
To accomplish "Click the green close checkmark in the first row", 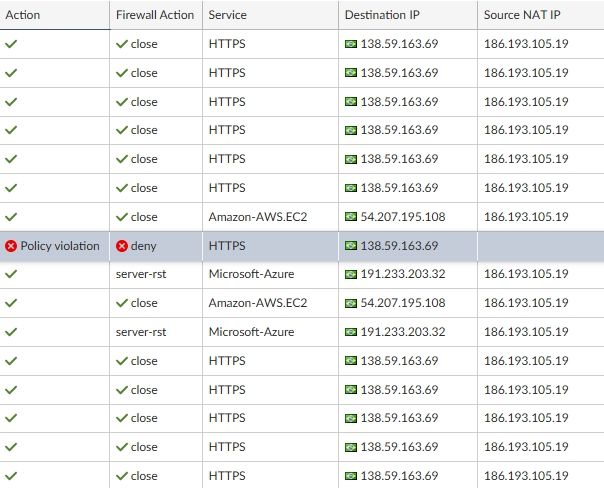I will pyautogui.click(x=122, y=44).
